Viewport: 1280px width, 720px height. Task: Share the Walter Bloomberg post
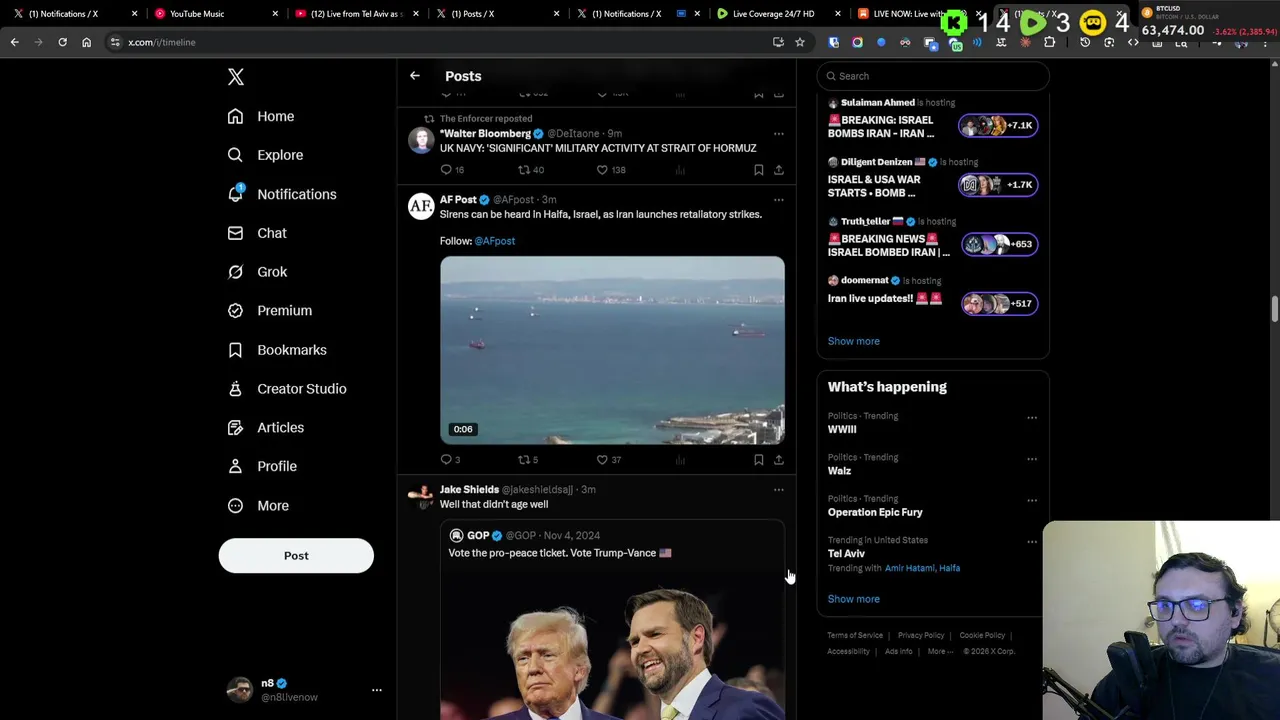(779, 170)
